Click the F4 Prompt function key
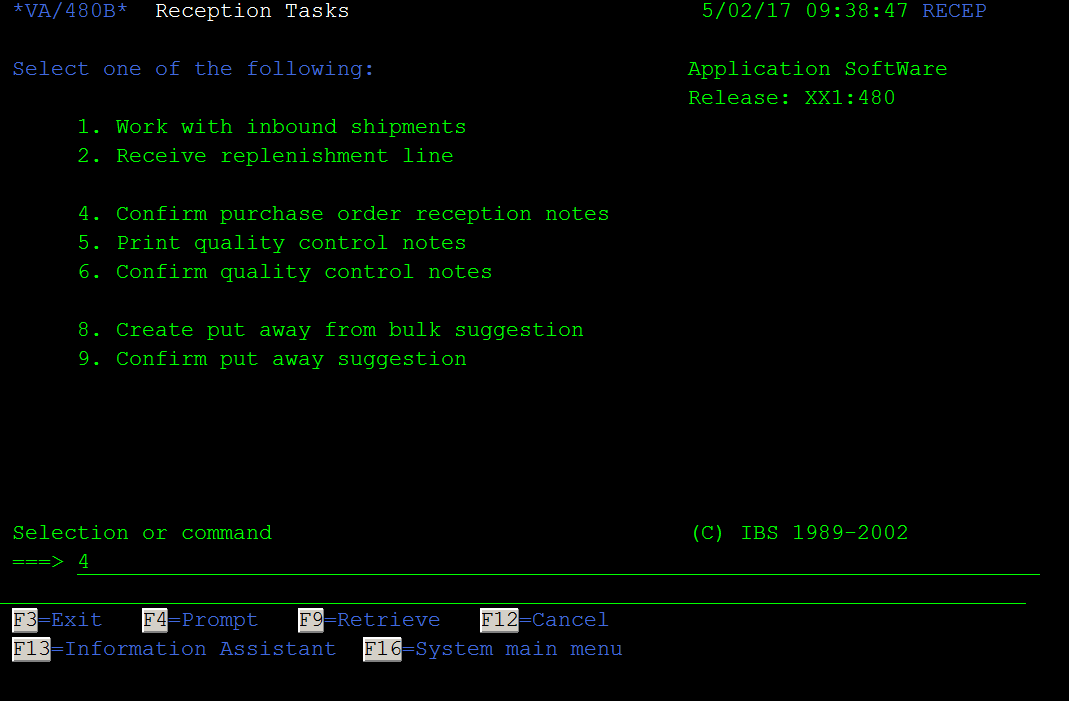The width and height of the screenshot is (1069, 701). click(200, 620)
